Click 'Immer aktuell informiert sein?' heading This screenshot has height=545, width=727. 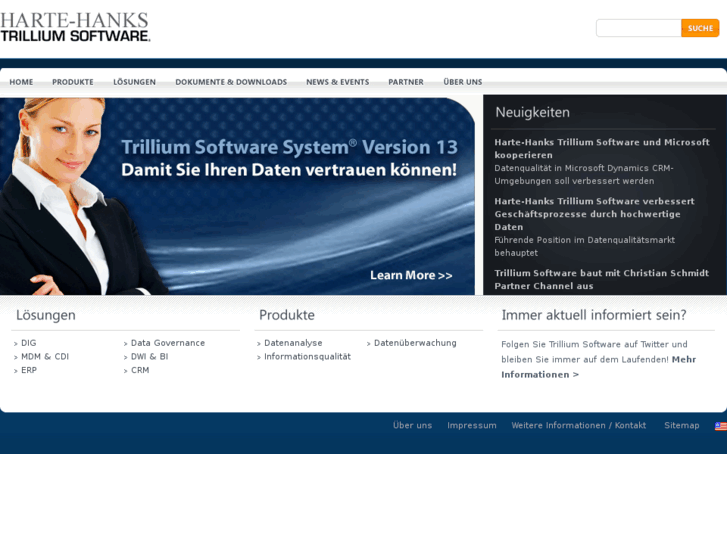pyautogui.click(x=593, y=315)
